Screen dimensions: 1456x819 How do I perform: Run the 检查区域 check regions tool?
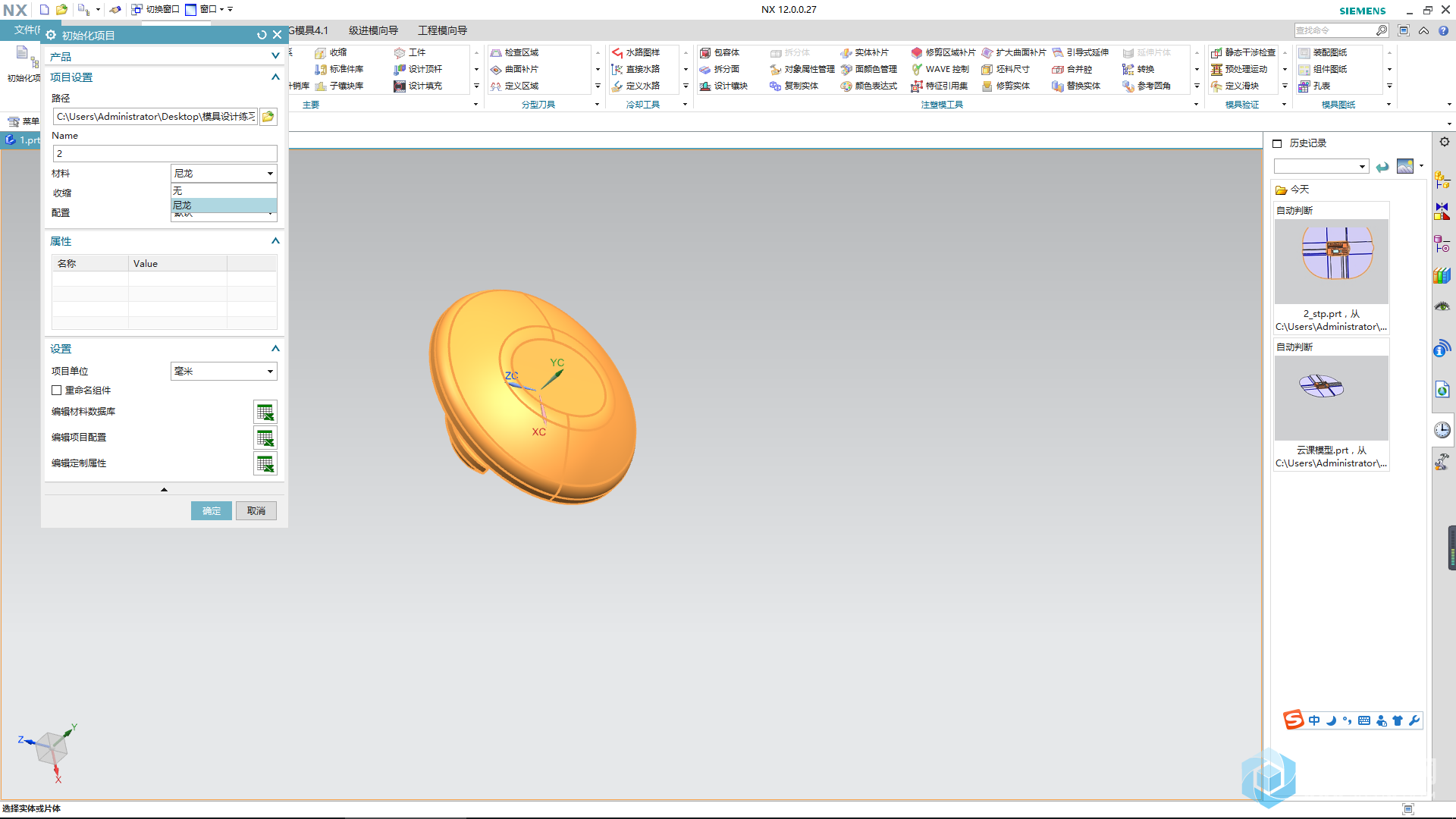pyautogui.click(x=514, y=52)
